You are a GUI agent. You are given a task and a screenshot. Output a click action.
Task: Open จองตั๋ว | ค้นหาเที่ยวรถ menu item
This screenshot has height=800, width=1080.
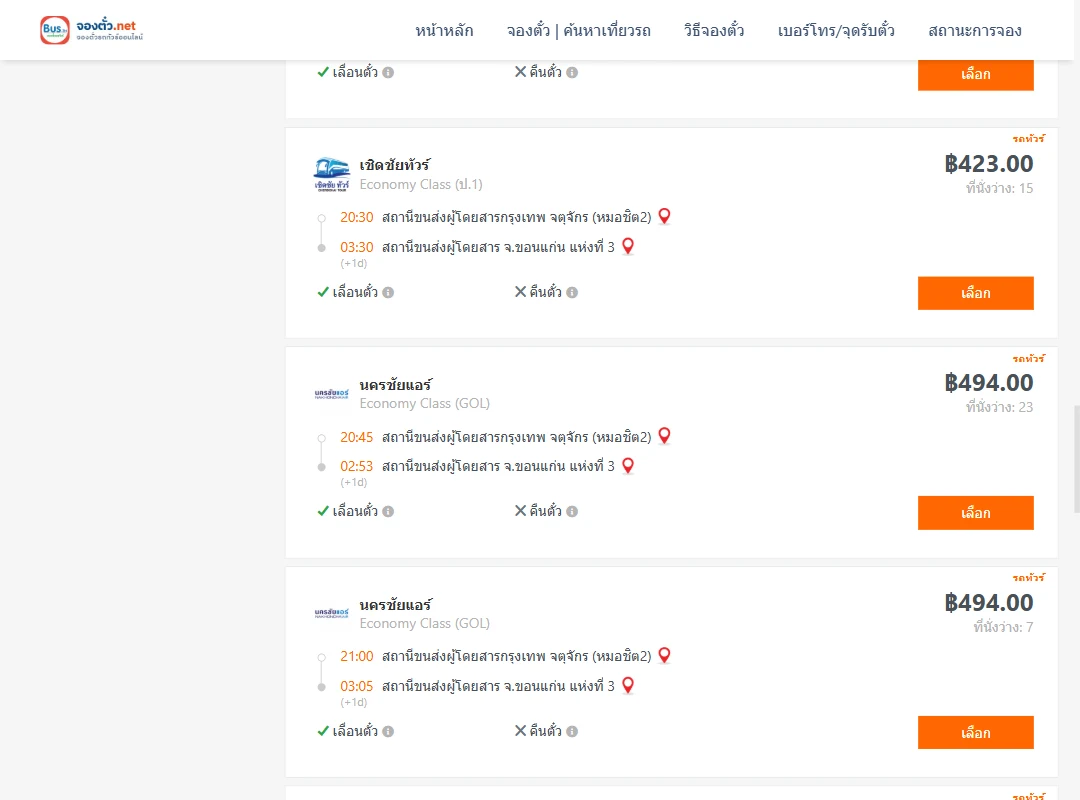[579, 31]
